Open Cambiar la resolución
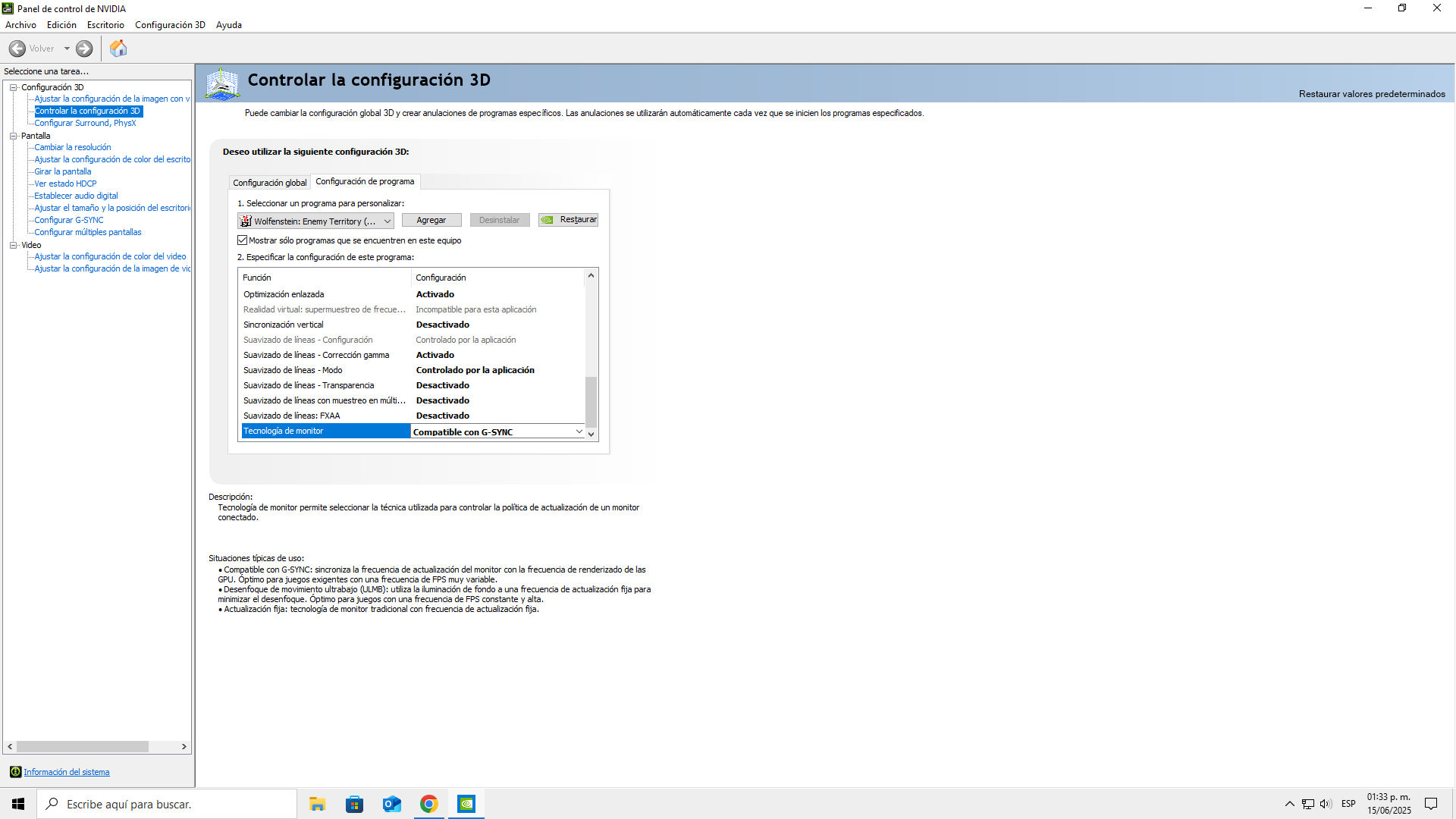Image resolution: width=1456 pixels, height=819 pixels. point(73,147)
